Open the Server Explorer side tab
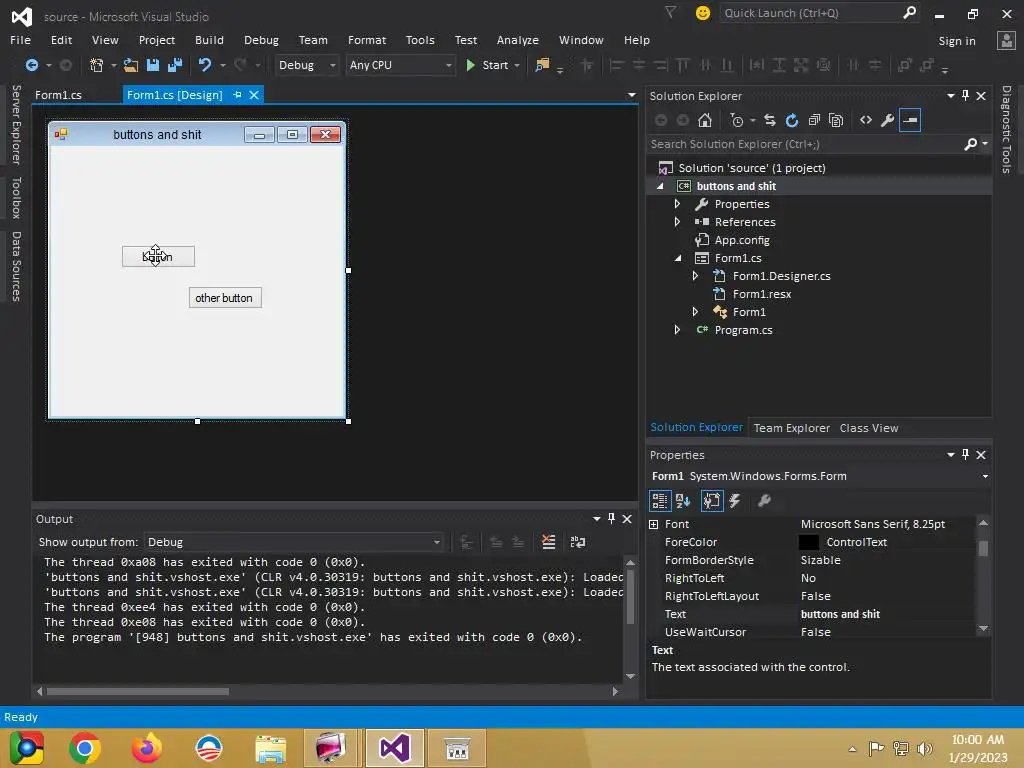Image resolution: width=1024 pixels, height=768 pixels. click(16, 124)
